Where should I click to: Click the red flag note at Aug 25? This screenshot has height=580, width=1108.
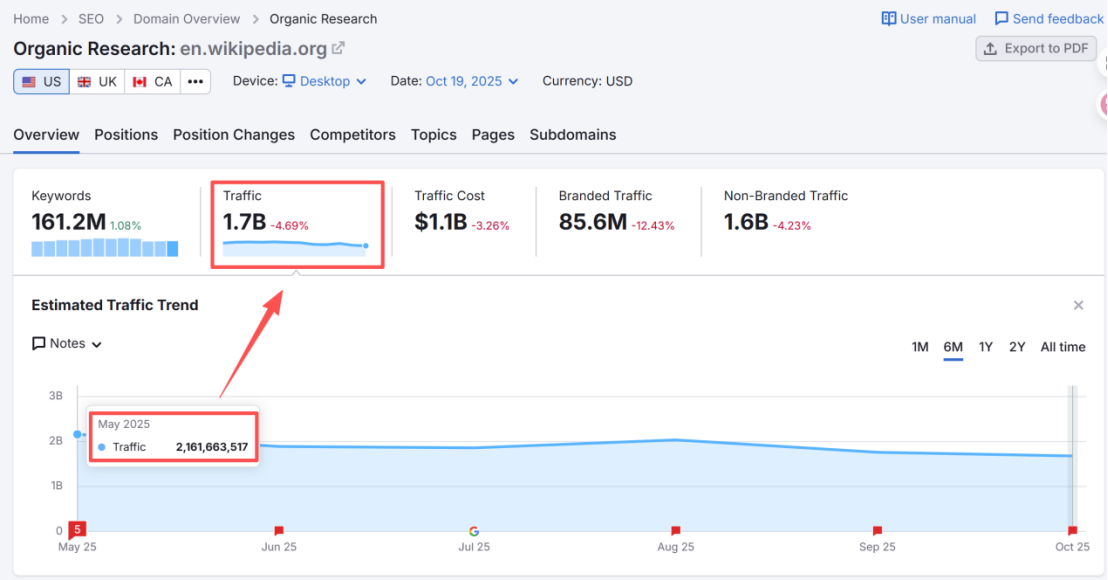click(x=675, y=531)
